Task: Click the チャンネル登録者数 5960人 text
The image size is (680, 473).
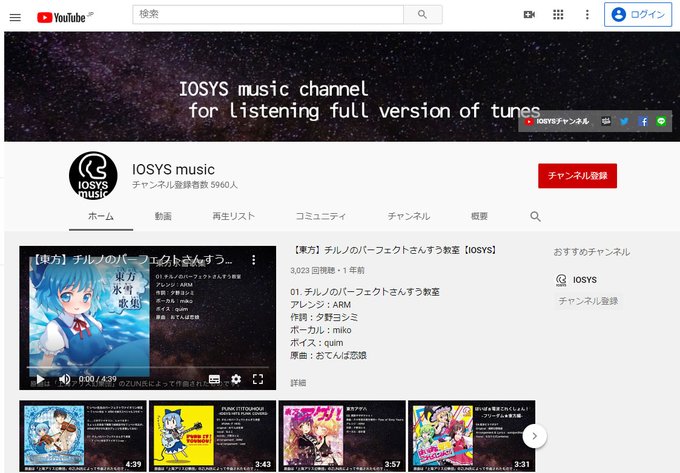Action: 185,185
